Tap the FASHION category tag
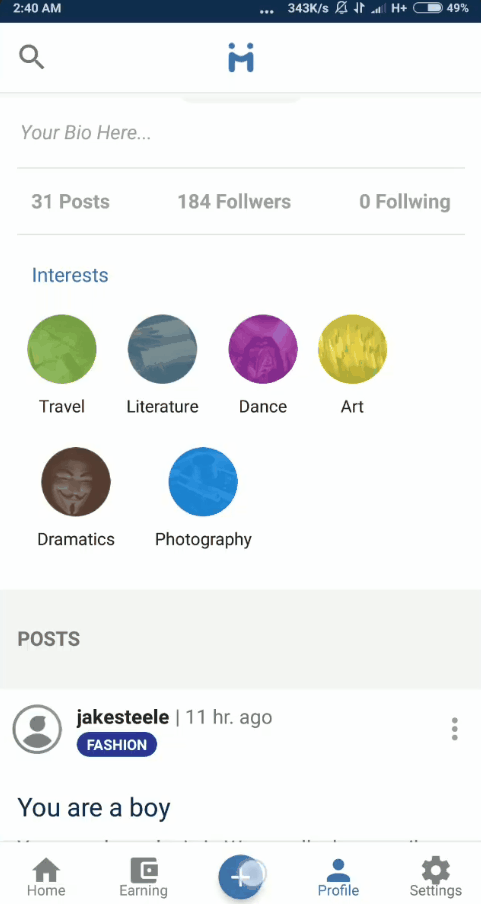The image size is (481, 904). [x=117, y=745]
